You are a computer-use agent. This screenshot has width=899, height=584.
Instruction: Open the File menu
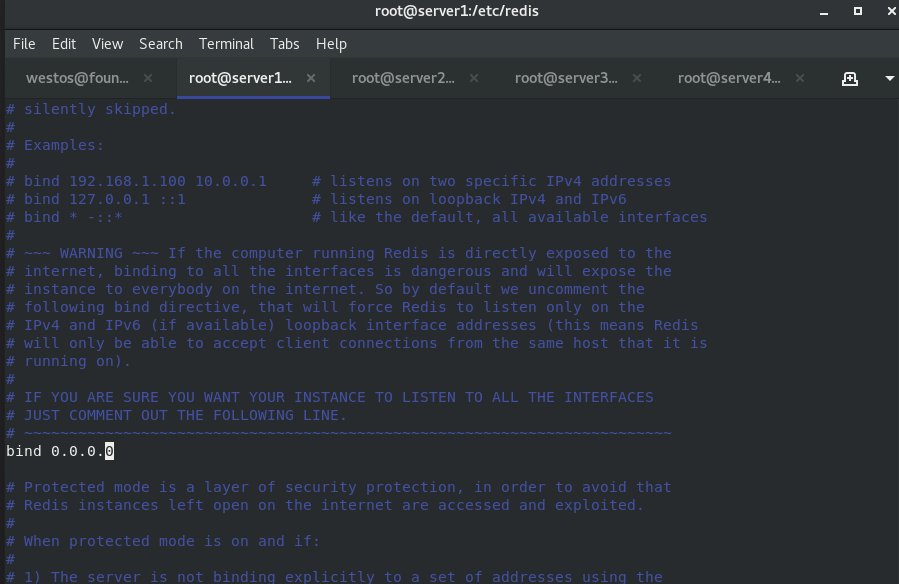24,44
